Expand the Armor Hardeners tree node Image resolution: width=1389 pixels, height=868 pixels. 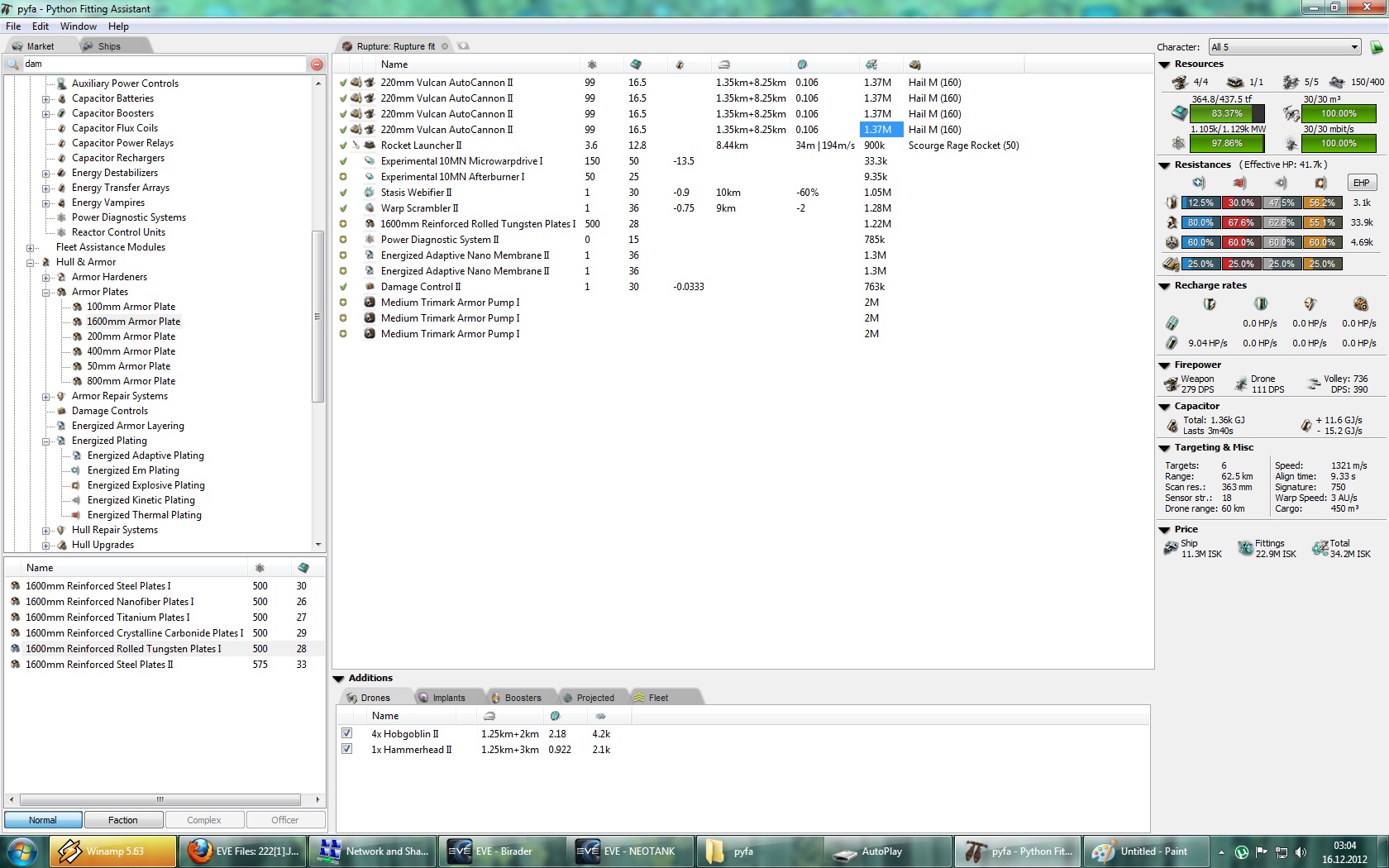(46, 278)
